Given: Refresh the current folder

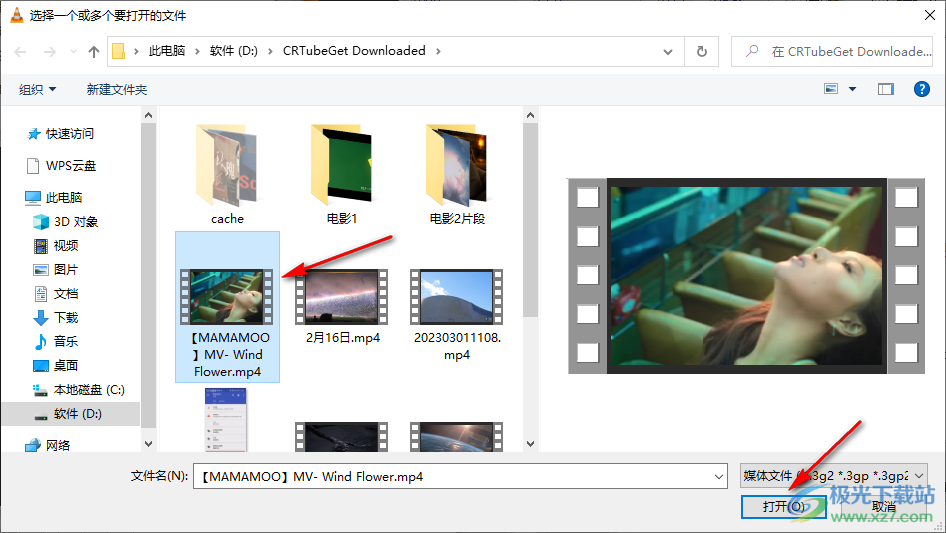Looking at the screenshot, I should click(x=701, y=51).
